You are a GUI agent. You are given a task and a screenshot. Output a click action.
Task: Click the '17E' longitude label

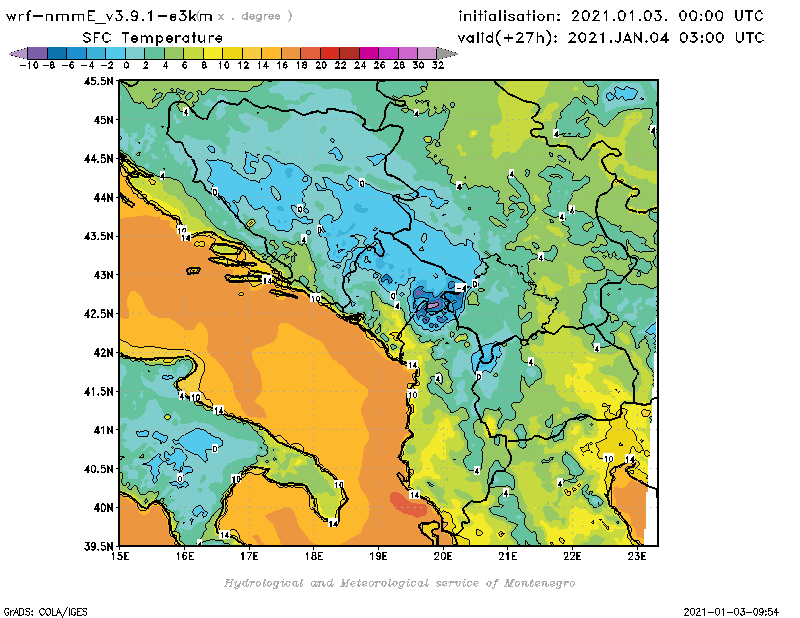click(249, 556)
